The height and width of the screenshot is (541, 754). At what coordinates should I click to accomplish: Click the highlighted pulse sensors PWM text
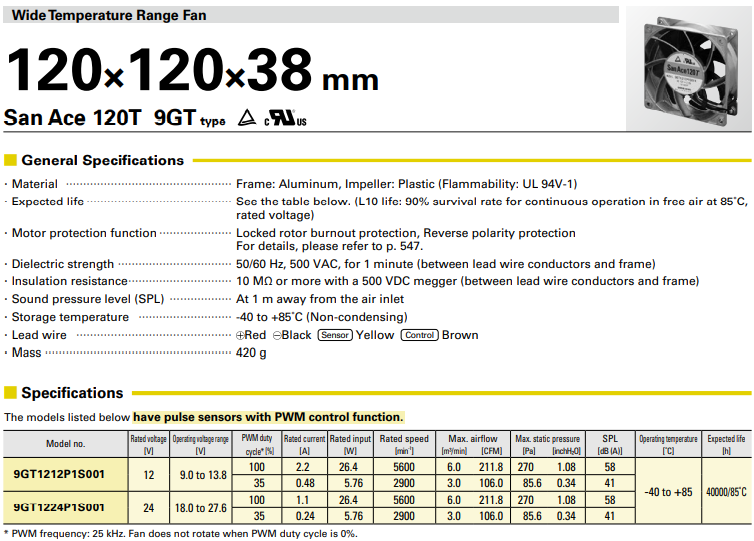click(x=268, y=417)
